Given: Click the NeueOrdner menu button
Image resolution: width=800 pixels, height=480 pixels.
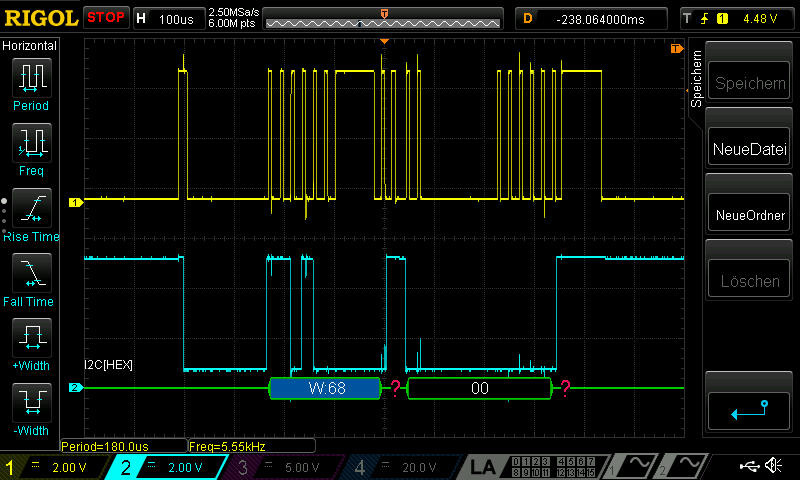Looking at the screenshot, I should tap(750, 215).
